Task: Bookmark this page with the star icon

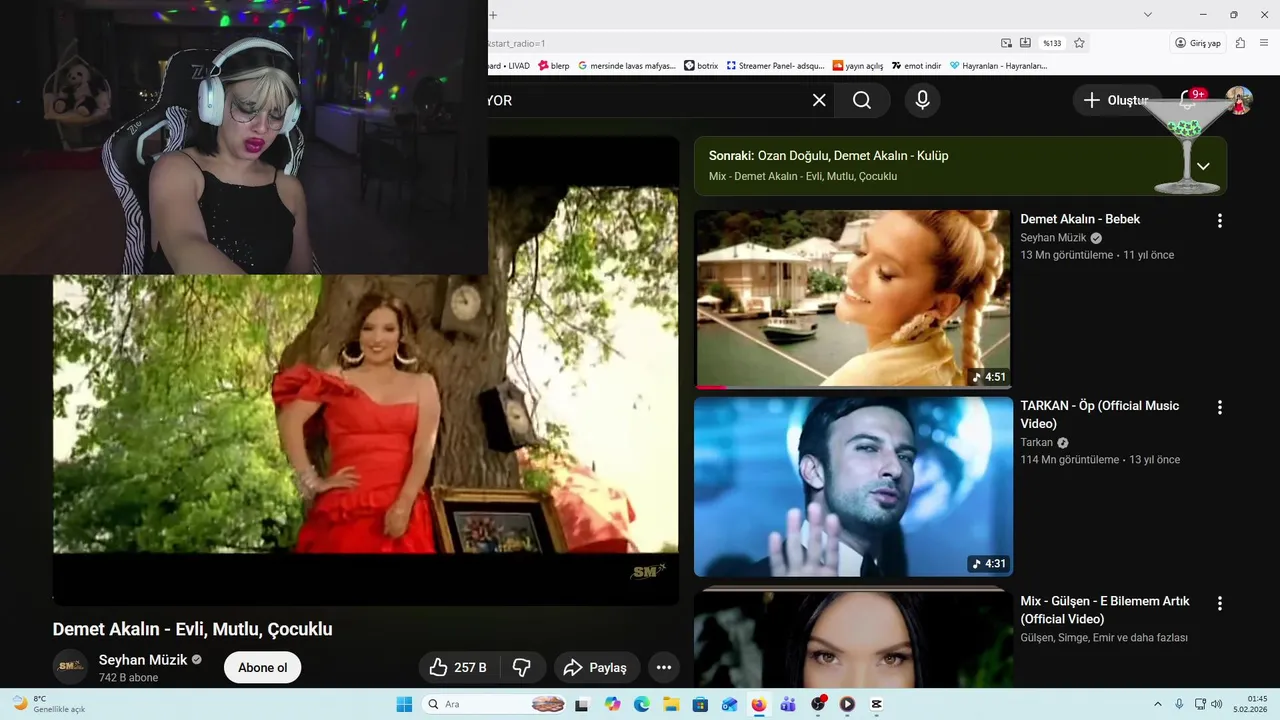Action: [1079, 43]
